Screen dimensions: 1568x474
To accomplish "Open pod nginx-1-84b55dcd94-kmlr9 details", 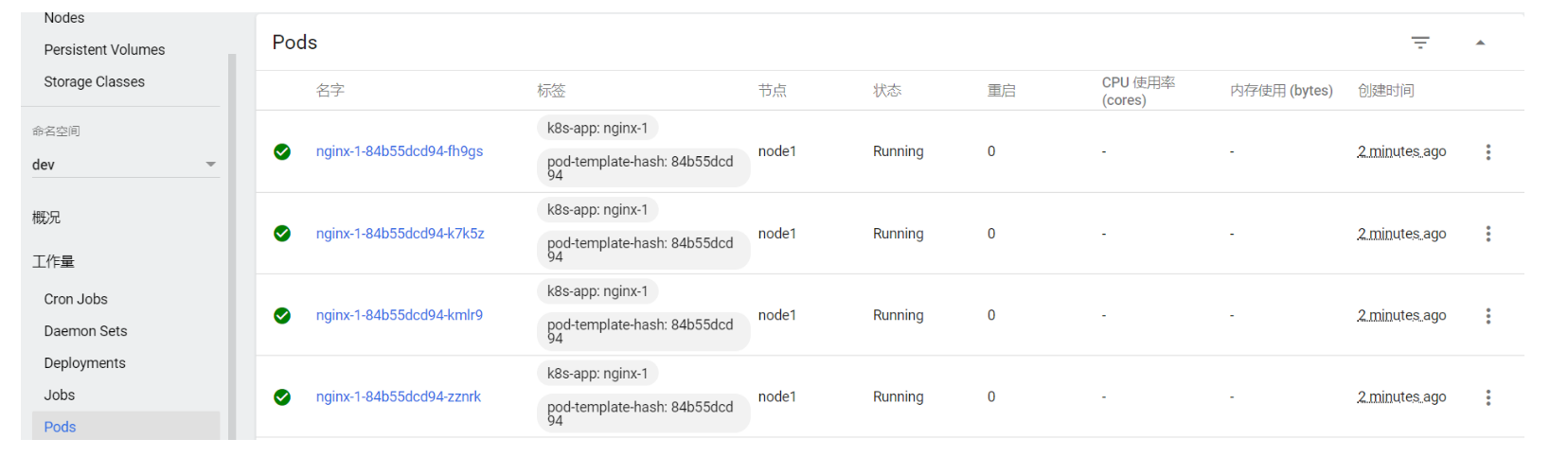I will (x=399, y=315).
